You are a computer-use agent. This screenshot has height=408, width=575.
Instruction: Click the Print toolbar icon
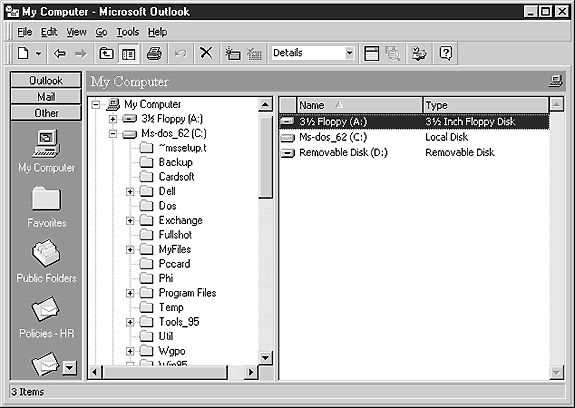[x=154, y=54]
